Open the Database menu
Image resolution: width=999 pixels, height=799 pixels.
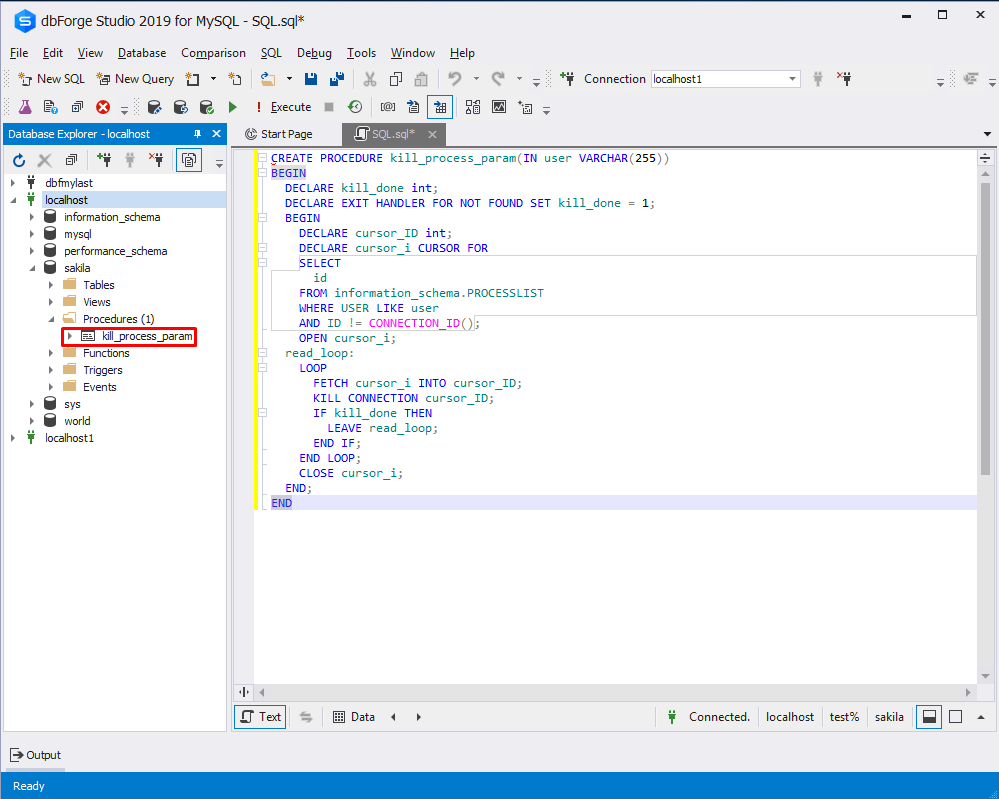pos(141,53)
